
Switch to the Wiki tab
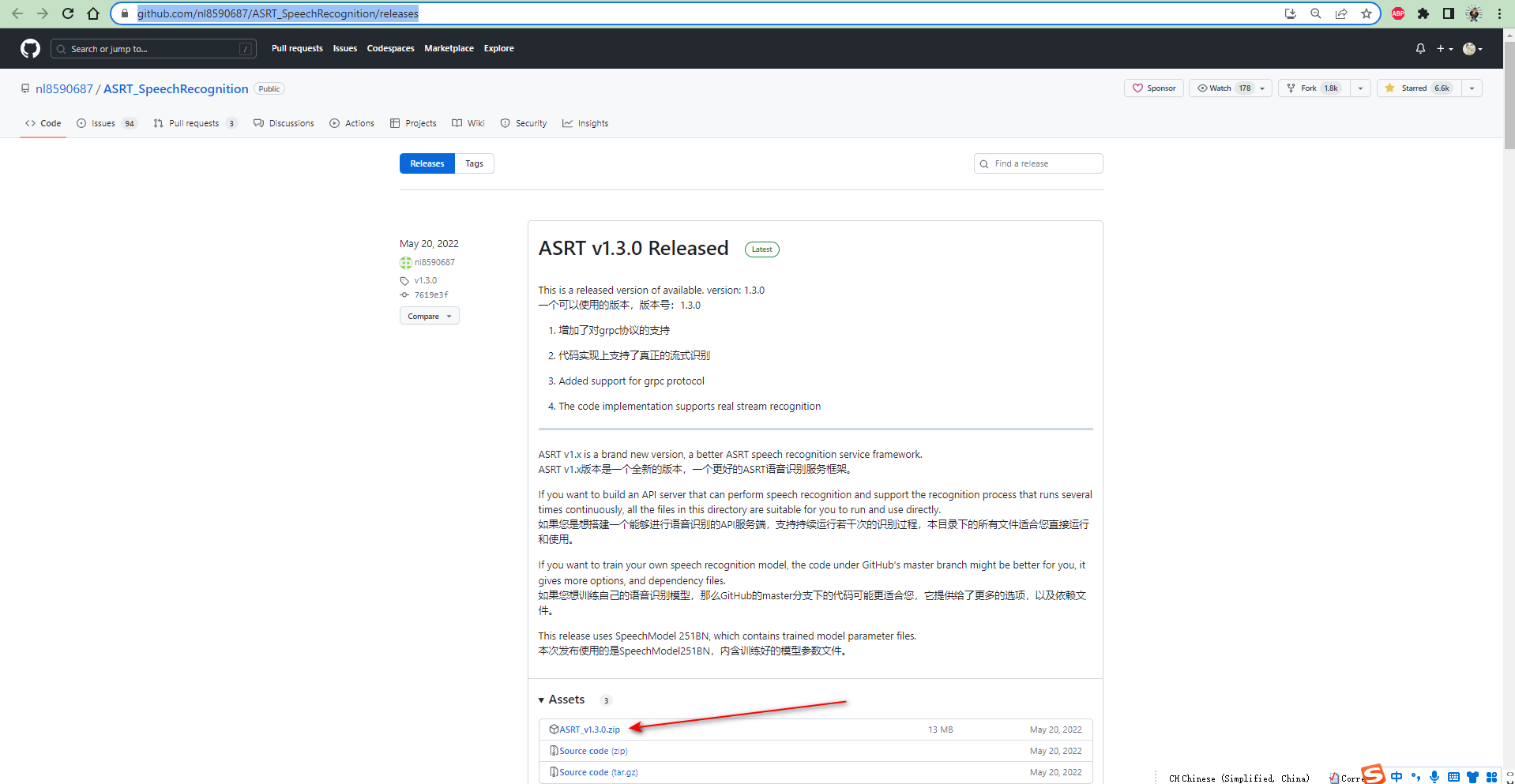click(x=468, y=124)
